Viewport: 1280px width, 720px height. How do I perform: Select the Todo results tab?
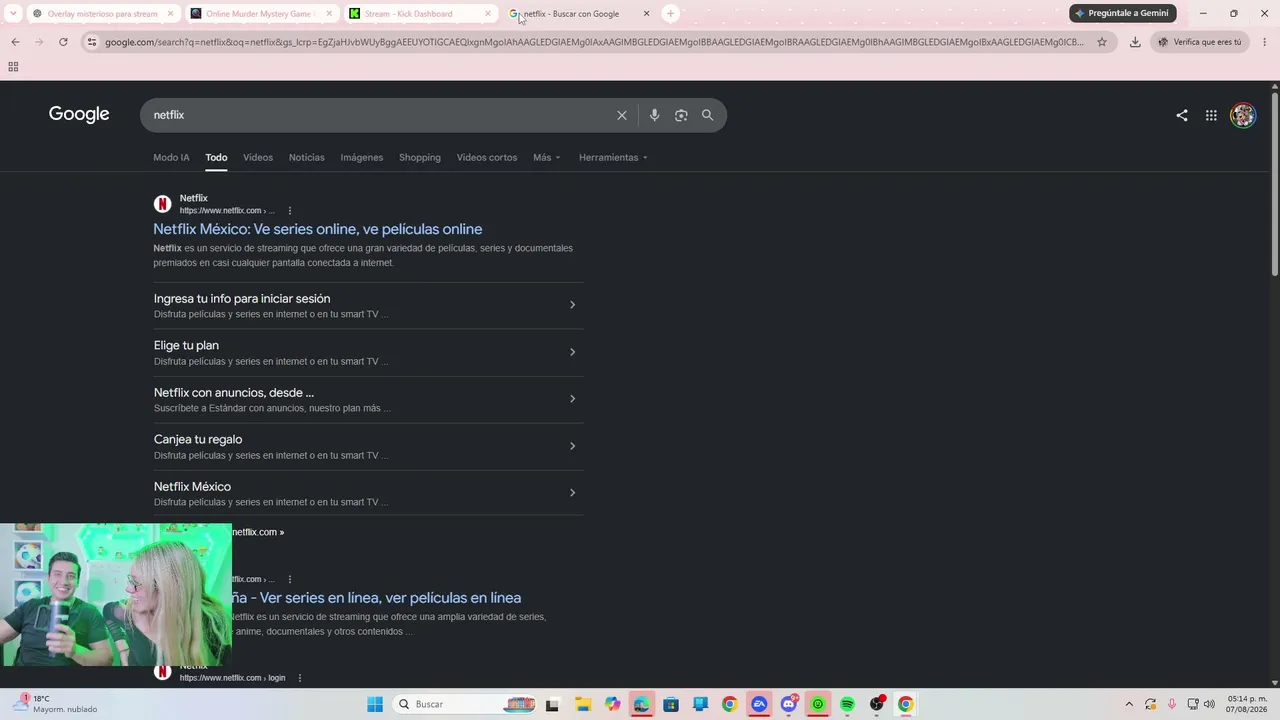click(x=216, y=157)
